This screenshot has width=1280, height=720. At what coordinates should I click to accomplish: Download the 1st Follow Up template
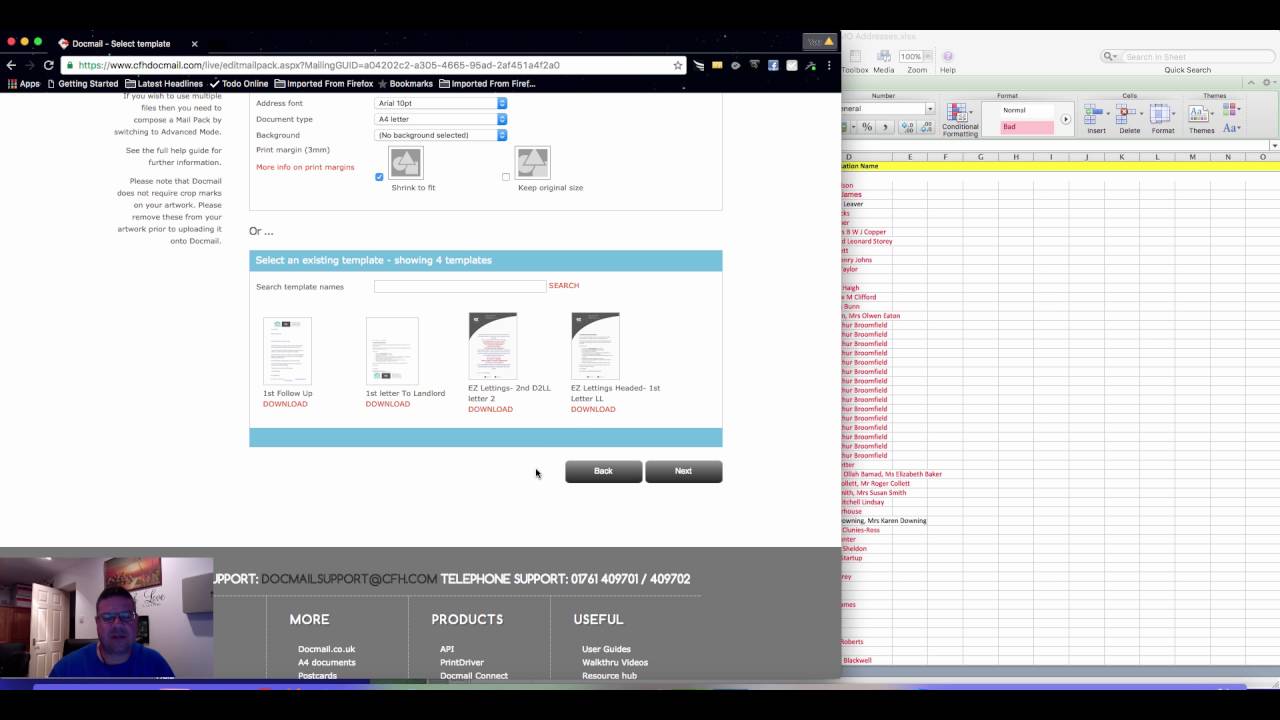coord(285,404)
